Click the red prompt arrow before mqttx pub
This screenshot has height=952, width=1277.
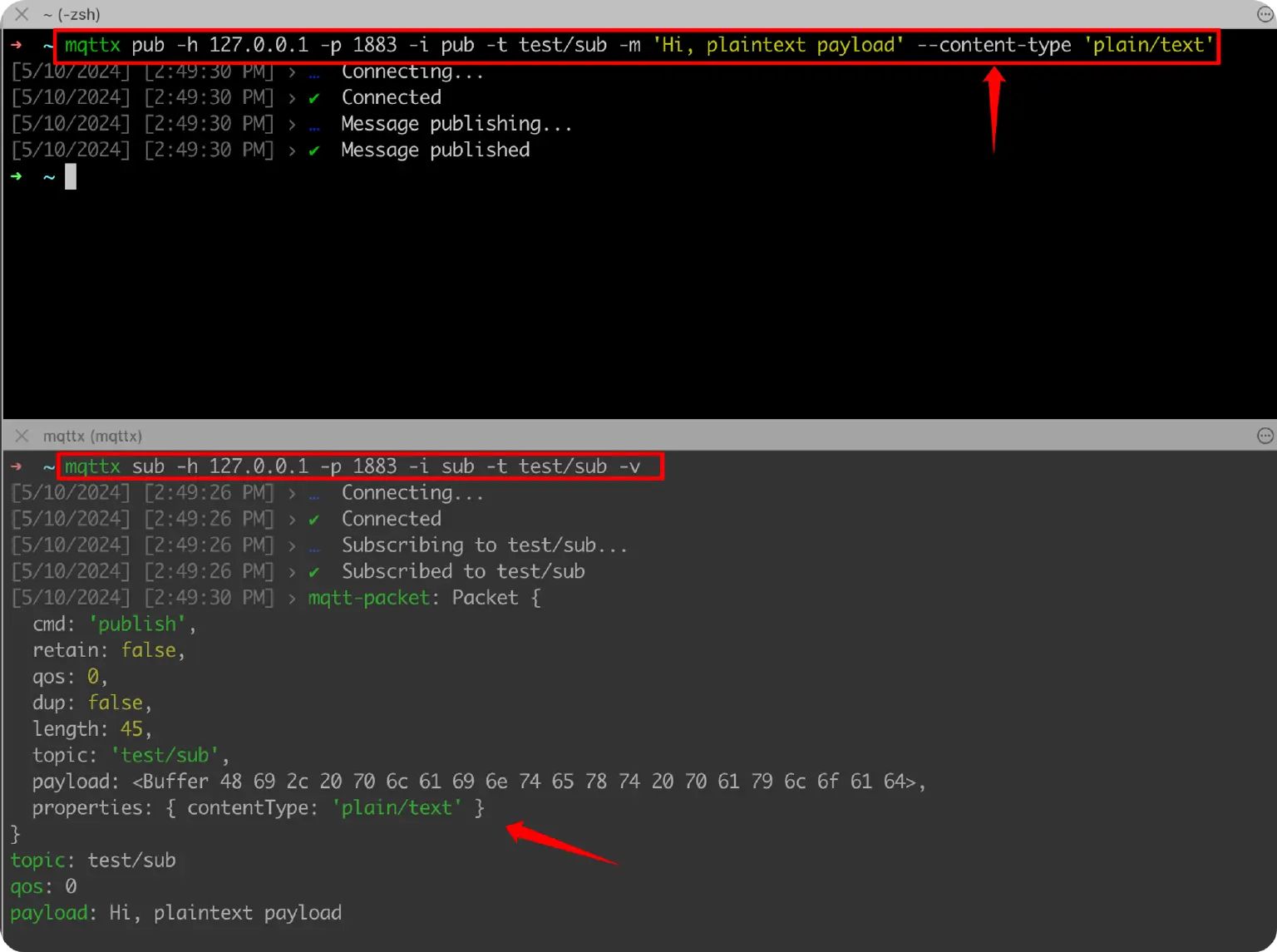click(17, 45)
